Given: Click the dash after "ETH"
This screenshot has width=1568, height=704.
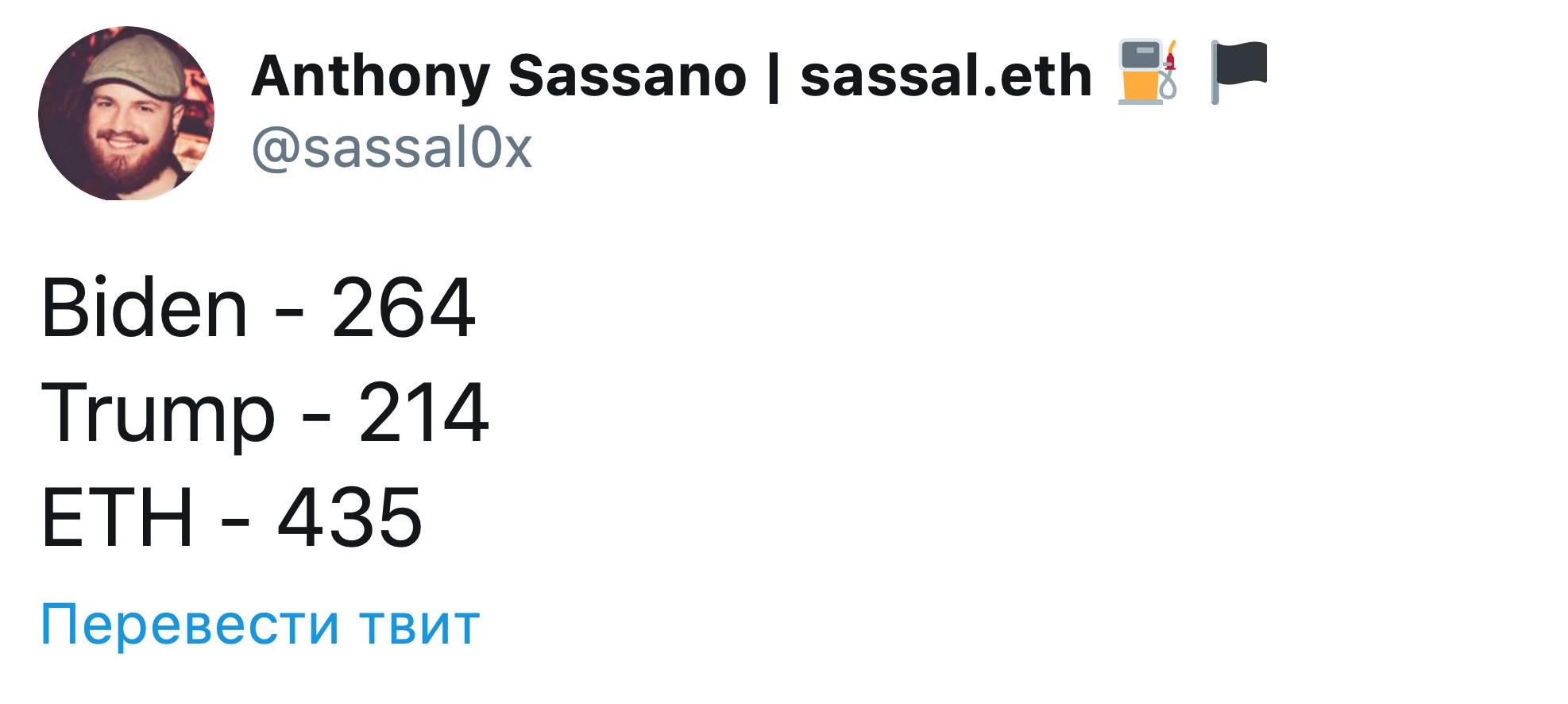Looking at the screenshot, I should tap(235, 521).
